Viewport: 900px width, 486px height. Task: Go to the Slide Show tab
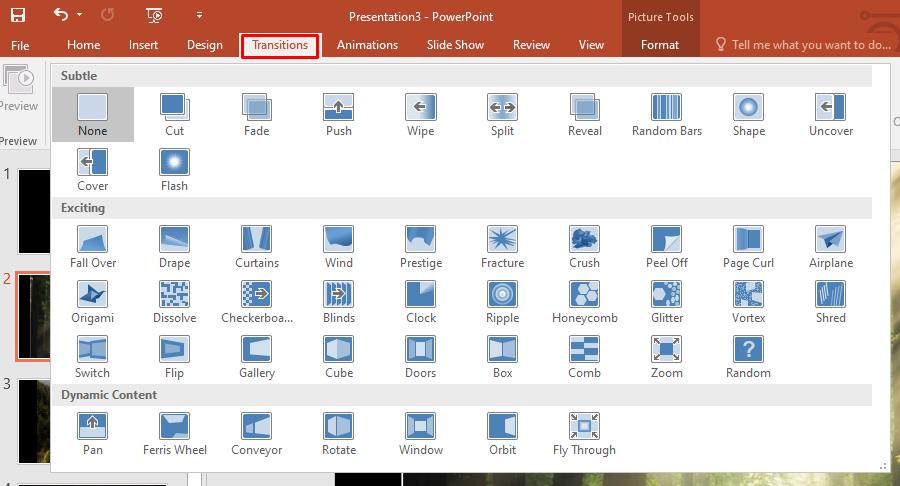point(455,45)
